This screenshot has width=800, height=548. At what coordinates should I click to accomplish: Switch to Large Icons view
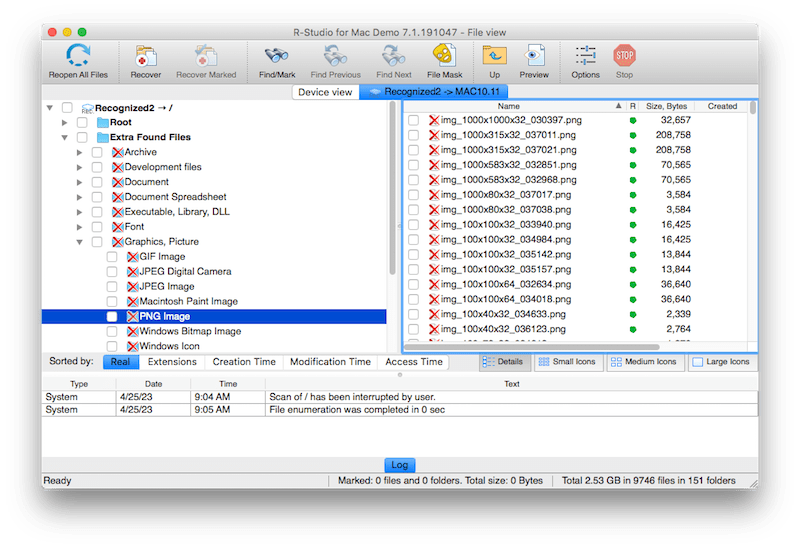720,362
